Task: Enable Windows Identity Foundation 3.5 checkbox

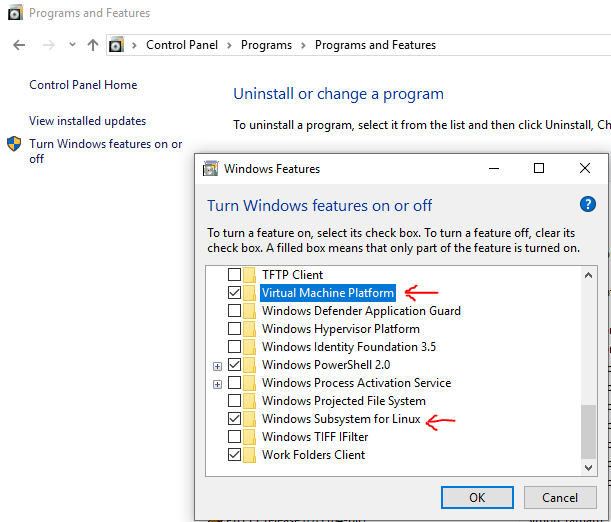Action: (234, 346)
